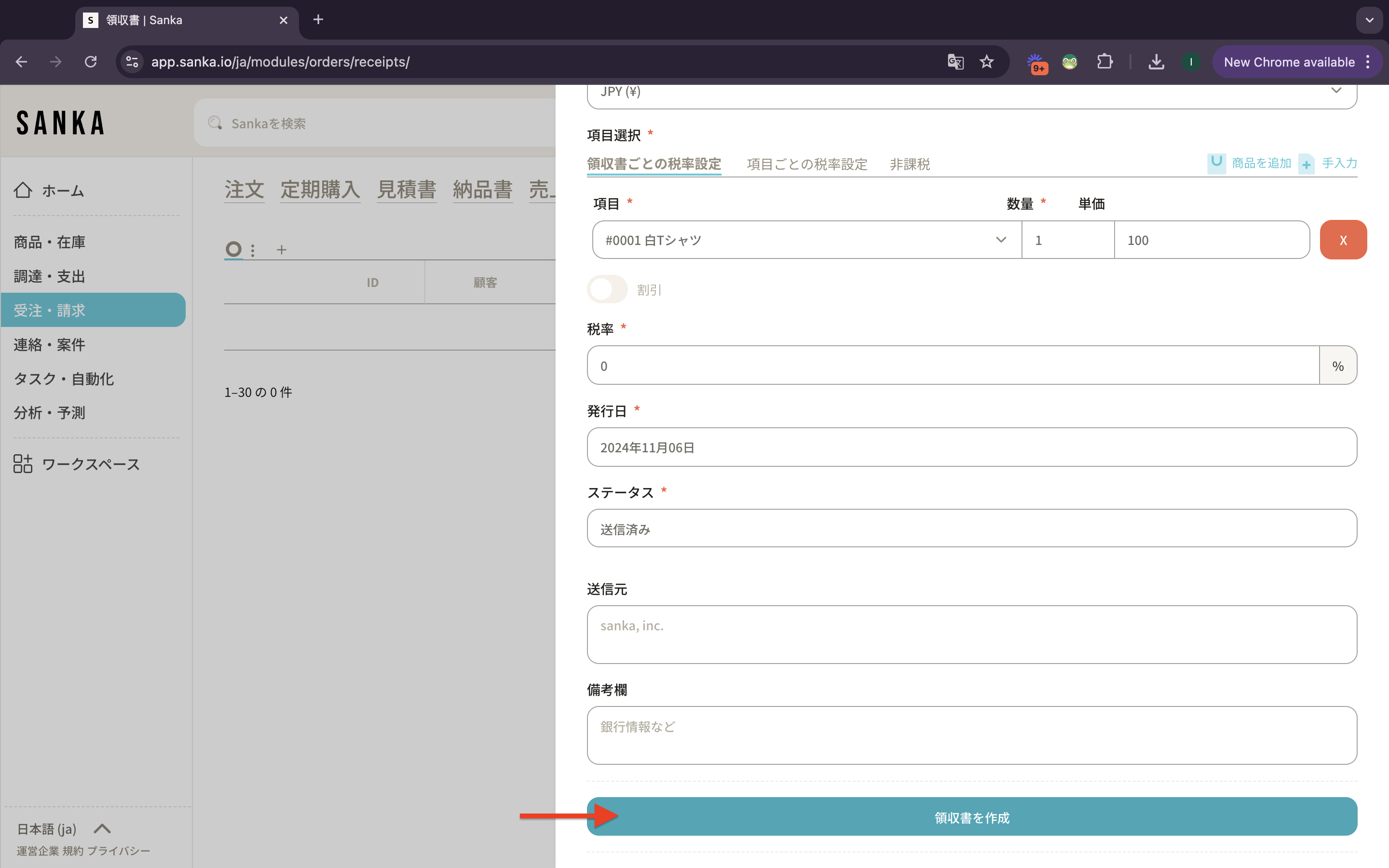This screenshot has height=868, width=1389.
Task: Click the Google Translate icon in address bar
Action: tap(955, 62)
